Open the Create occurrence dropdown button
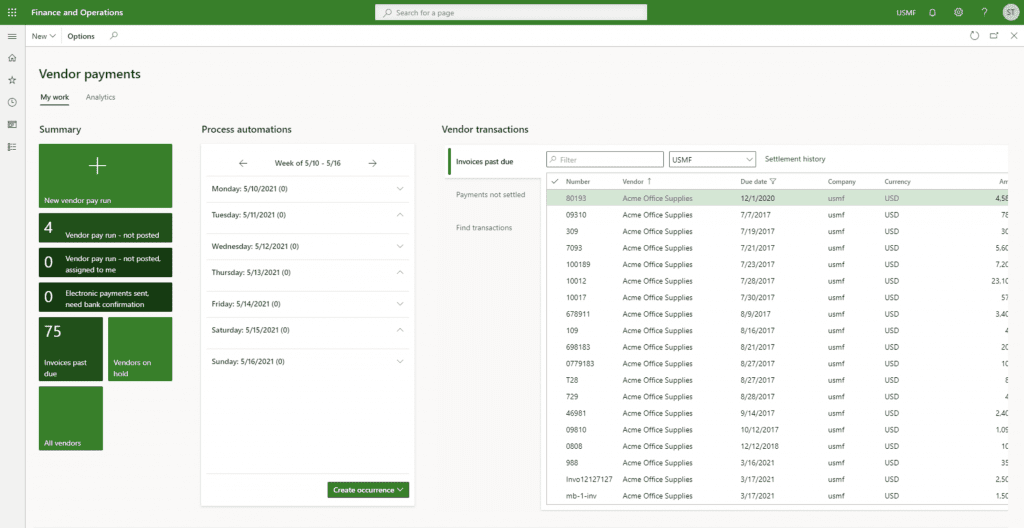The image size is (1024, 528). click(368, 490)
